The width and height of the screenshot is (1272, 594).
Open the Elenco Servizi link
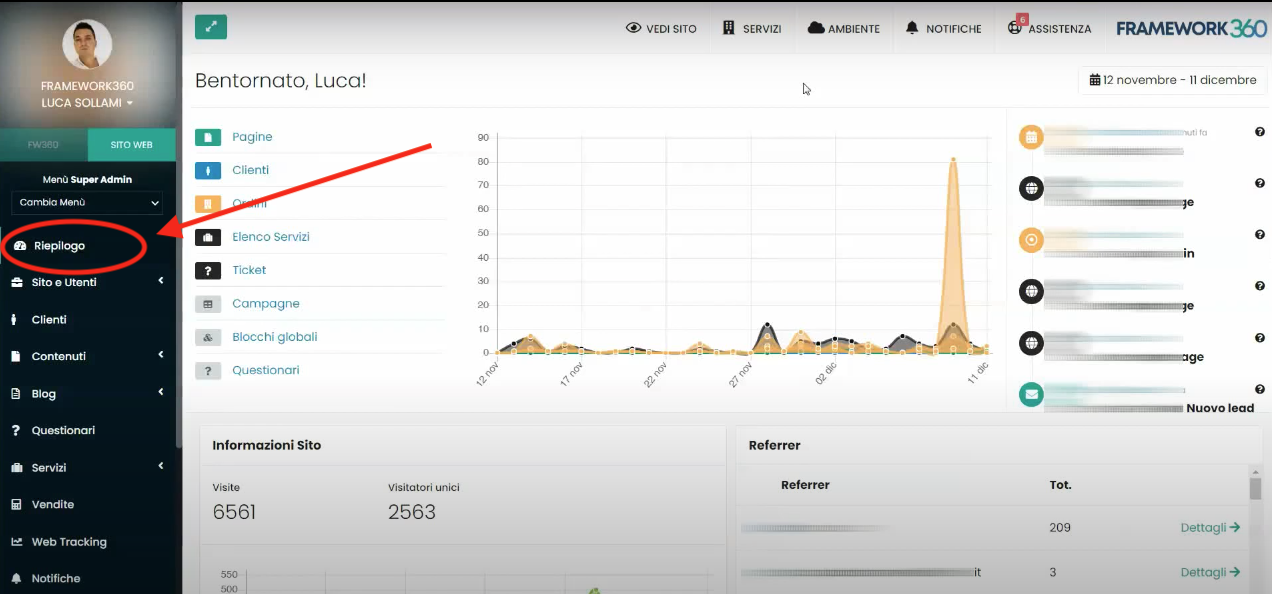point(271,237)
